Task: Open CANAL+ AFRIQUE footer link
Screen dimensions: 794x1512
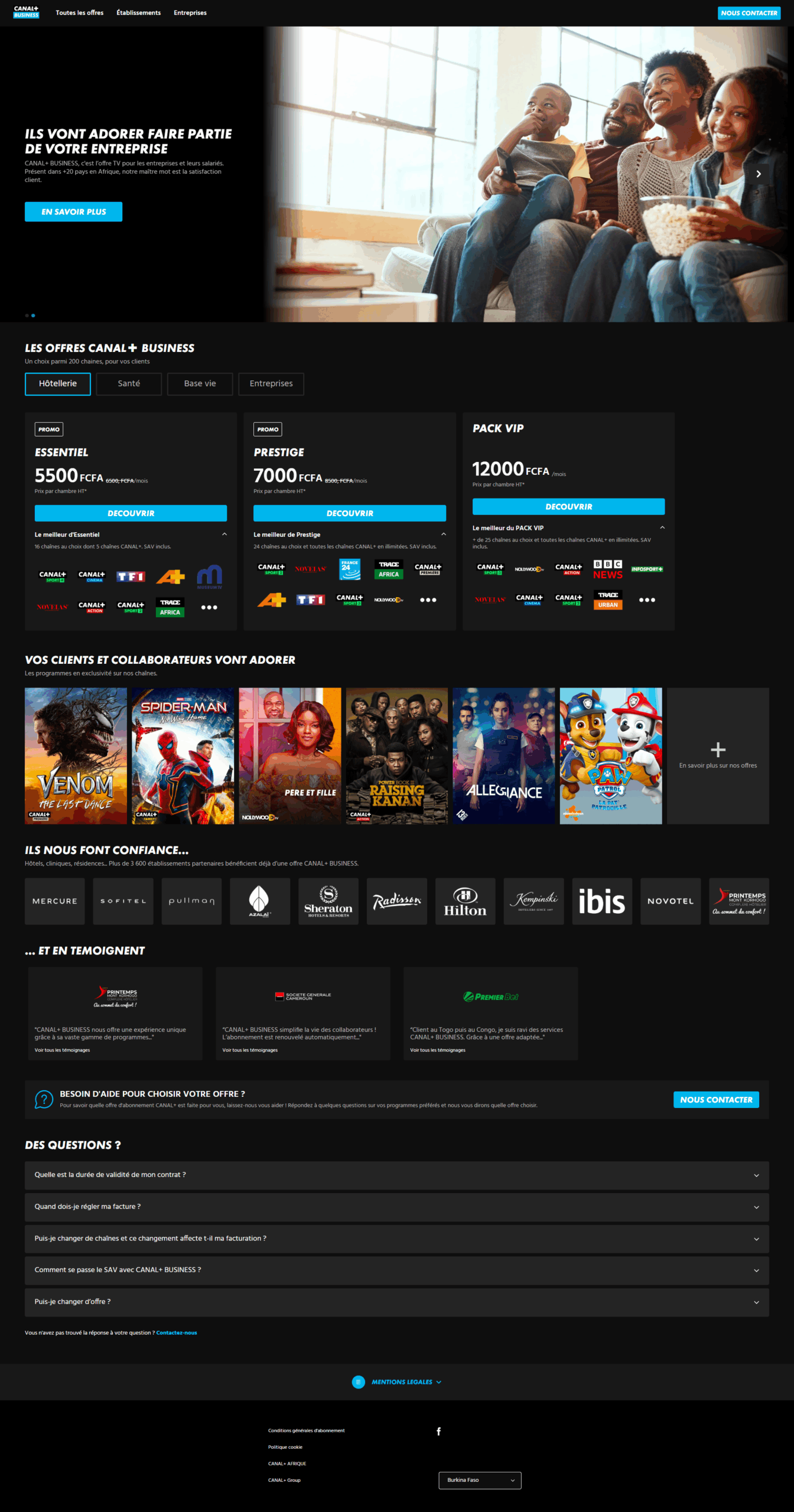Action: [x=287, y=1464]
